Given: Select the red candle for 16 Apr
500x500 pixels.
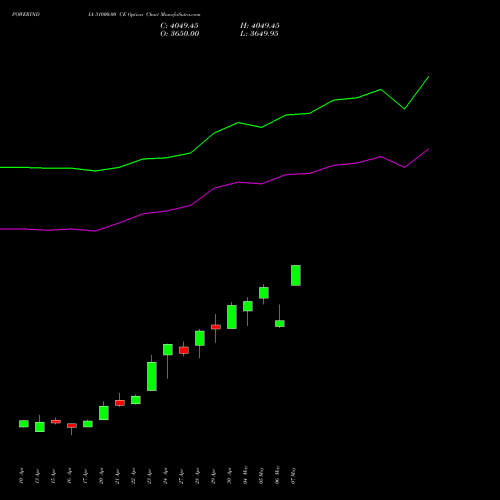Looking at the screenshot, I should pos(72,426).
